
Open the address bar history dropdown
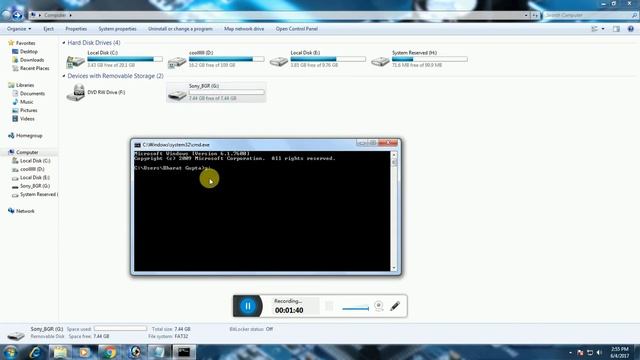pyautogui.click(x=526, y=15)
